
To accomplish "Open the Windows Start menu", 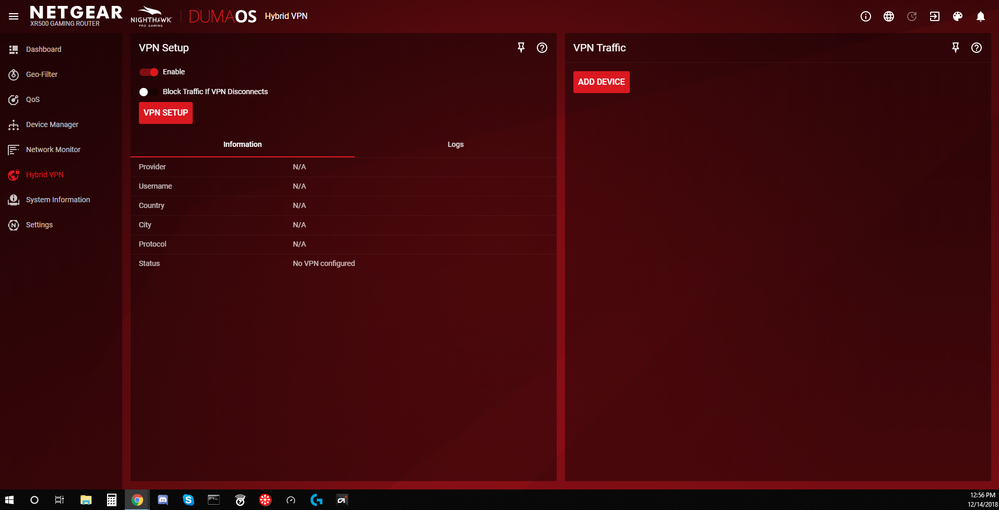I will [10, 500].
